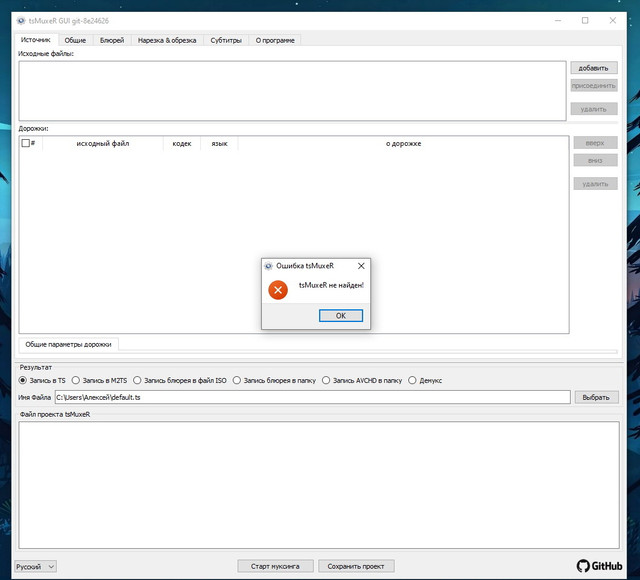Open the Субтитры tab
Viewport: 640px width, 580px height.
[226, 40]
